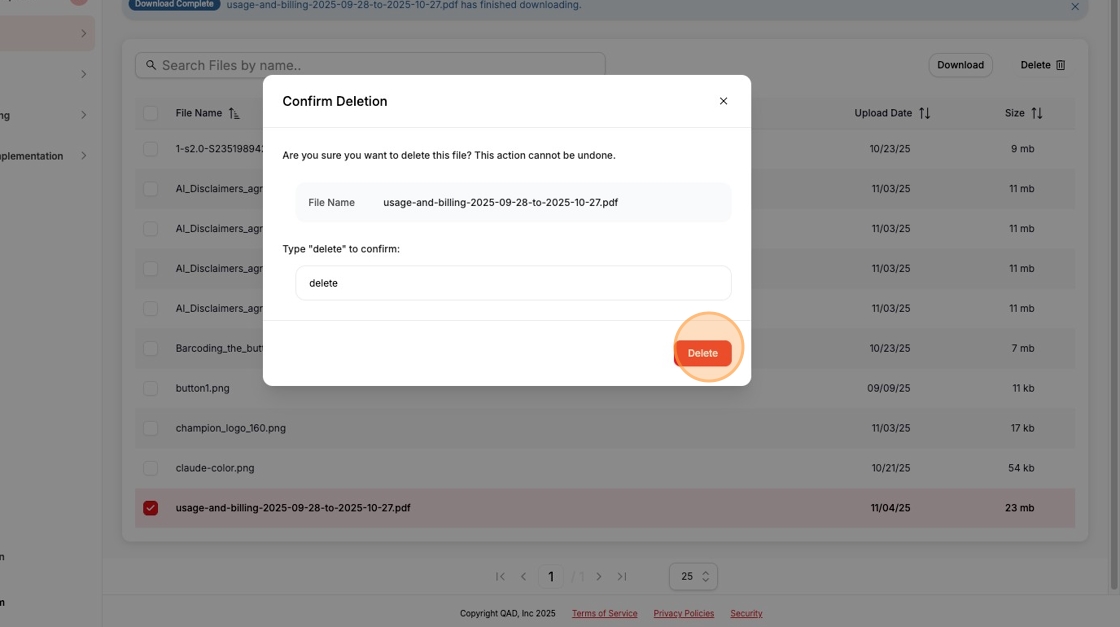Close the Confirm Deletion dialog
This screenshot has width=1120, height=627.
coord(723,100)
